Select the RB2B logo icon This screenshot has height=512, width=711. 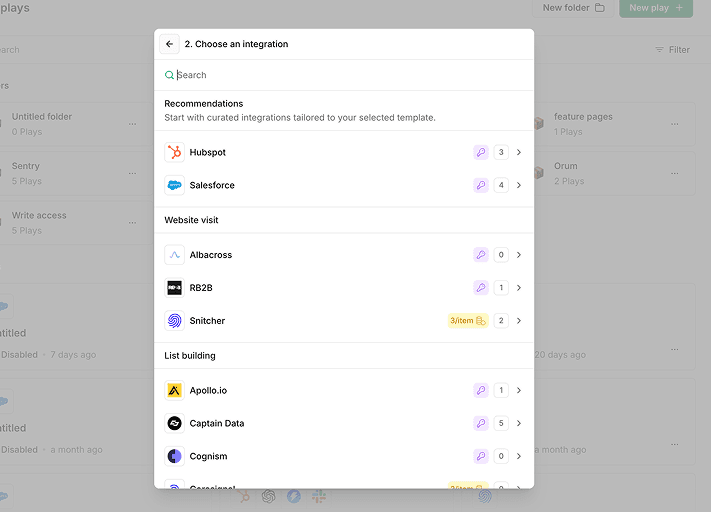point(175,288)
